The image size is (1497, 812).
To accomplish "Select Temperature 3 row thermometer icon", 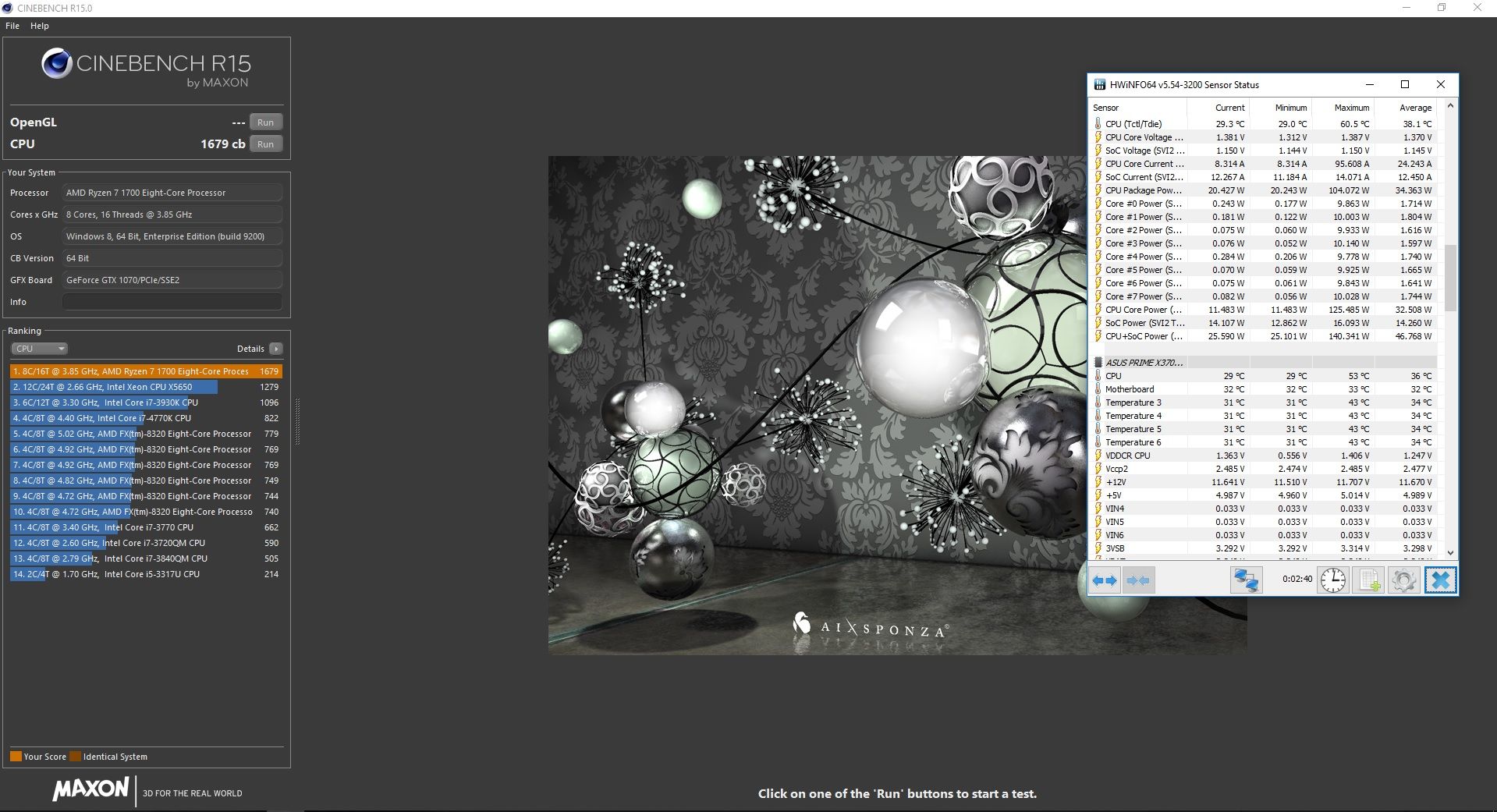I will click(x=1098, y=402).
